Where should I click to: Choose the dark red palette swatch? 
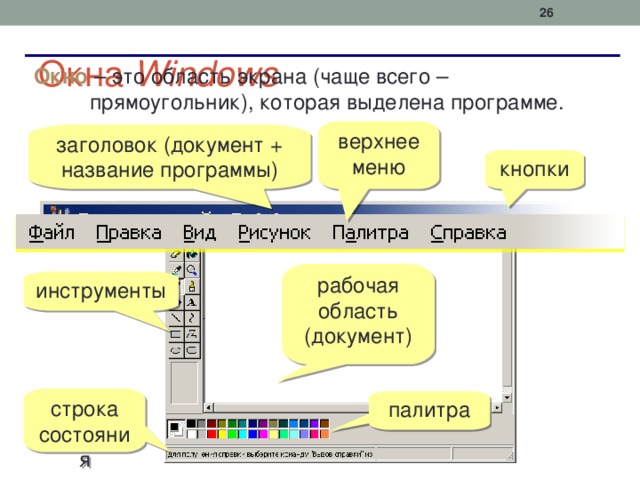coord(211,423)
